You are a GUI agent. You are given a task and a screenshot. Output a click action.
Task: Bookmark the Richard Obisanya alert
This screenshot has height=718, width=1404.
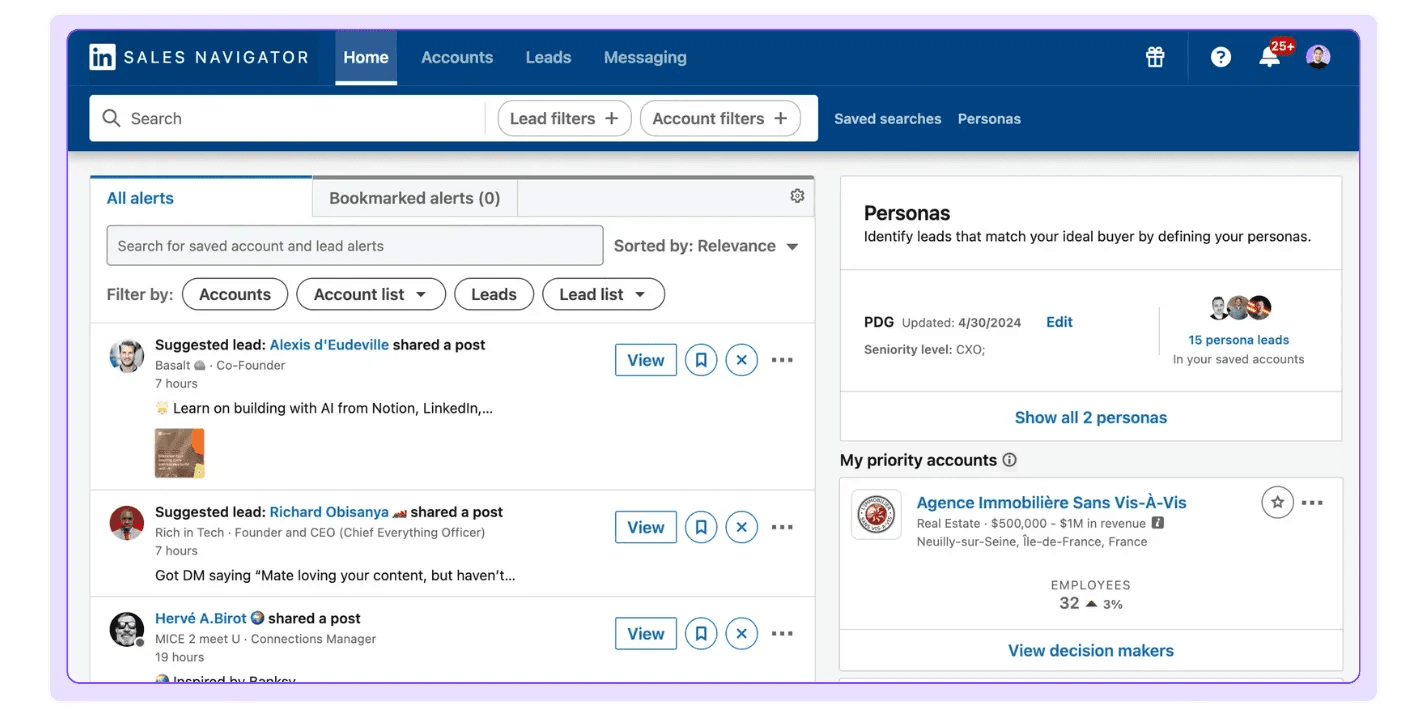701,527
